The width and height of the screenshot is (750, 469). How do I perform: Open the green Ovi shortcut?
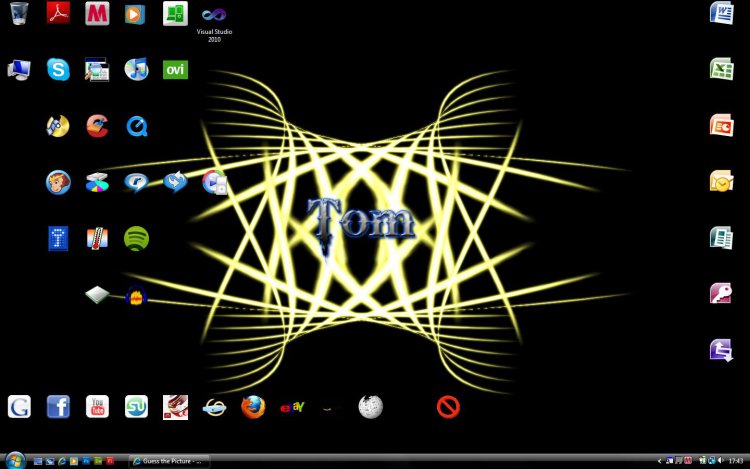tap(175, 69)
